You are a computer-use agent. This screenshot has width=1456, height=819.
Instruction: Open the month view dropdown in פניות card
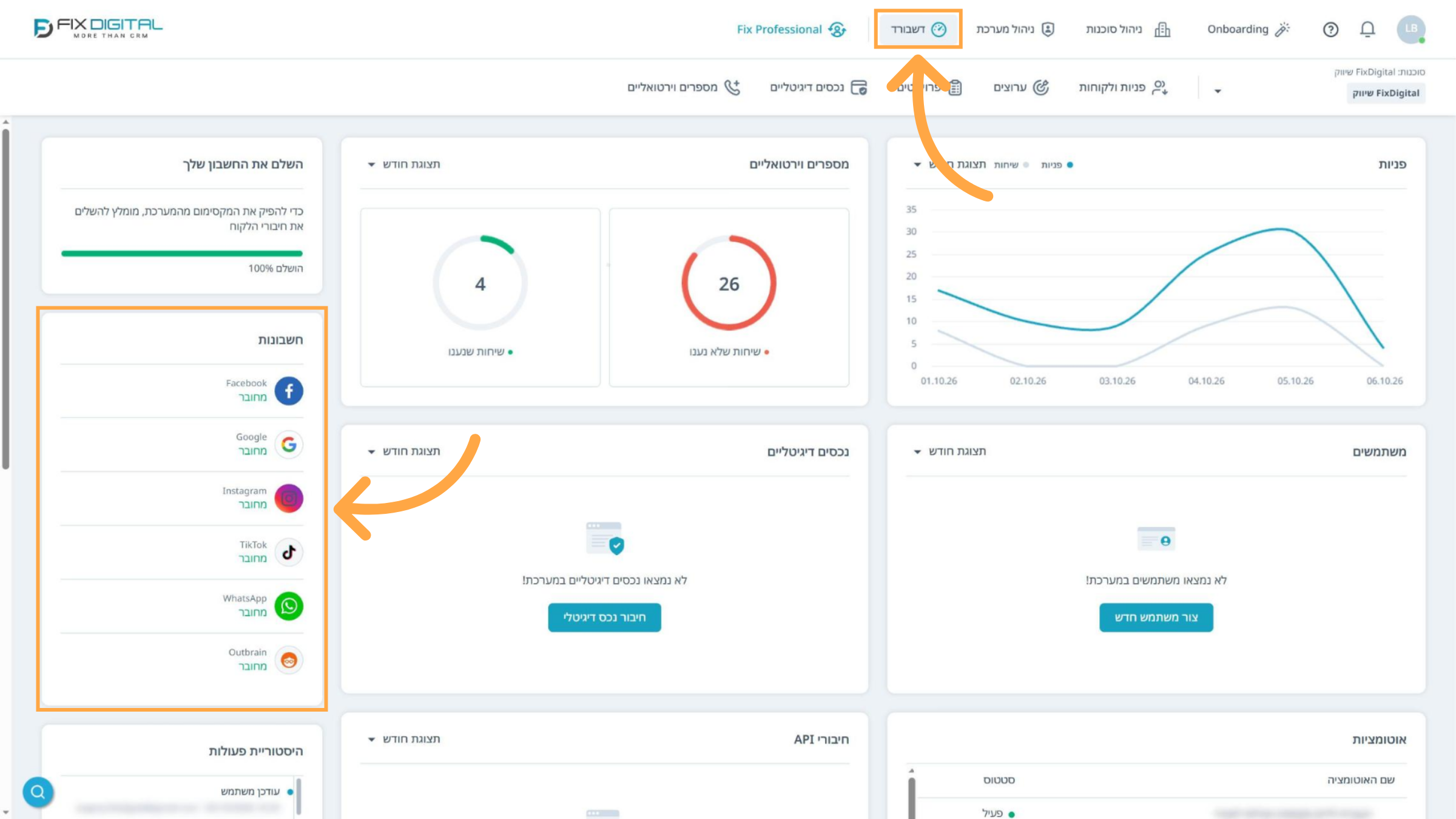click(950, 164)
